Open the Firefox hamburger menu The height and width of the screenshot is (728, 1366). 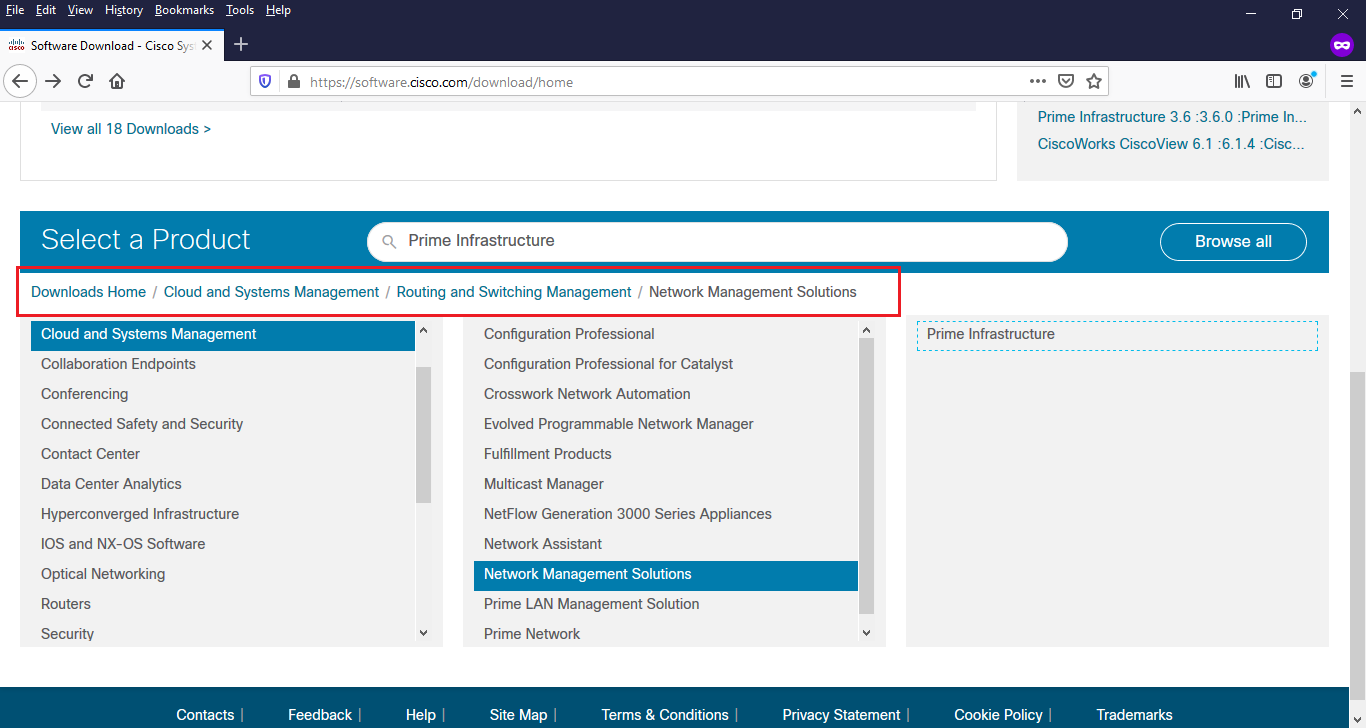click(1346, 81)
